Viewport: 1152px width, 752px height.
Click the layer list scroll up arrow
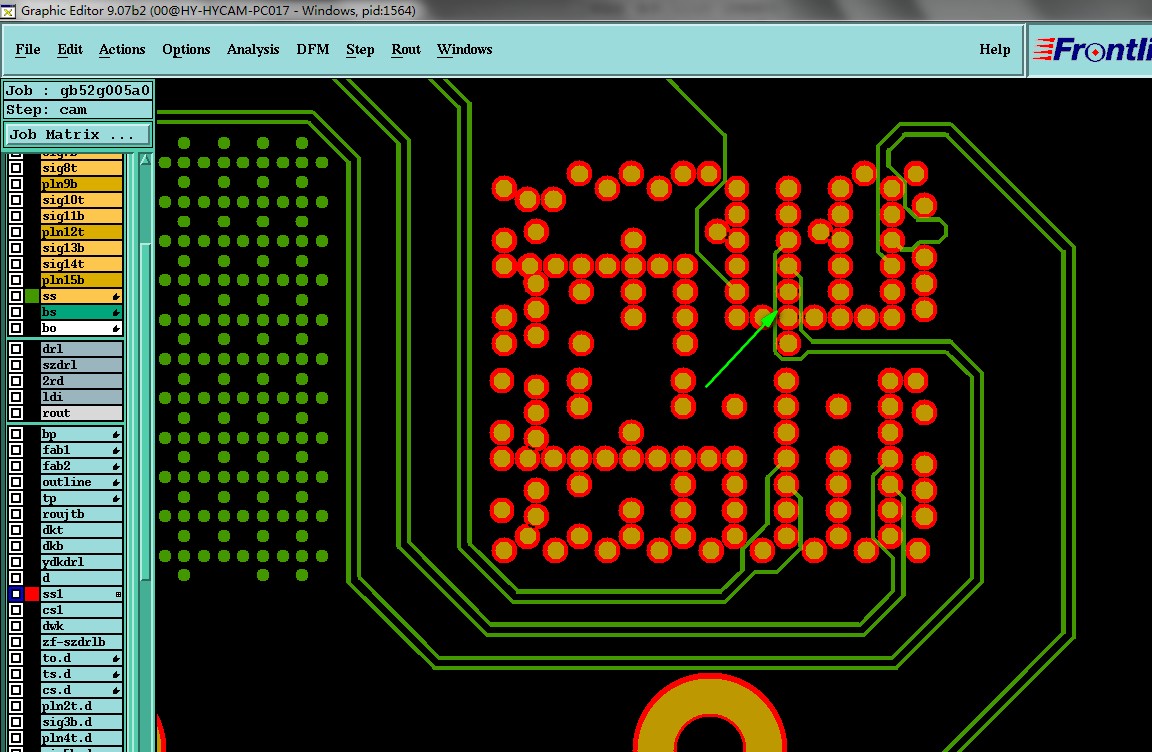(x=145, y=159)
